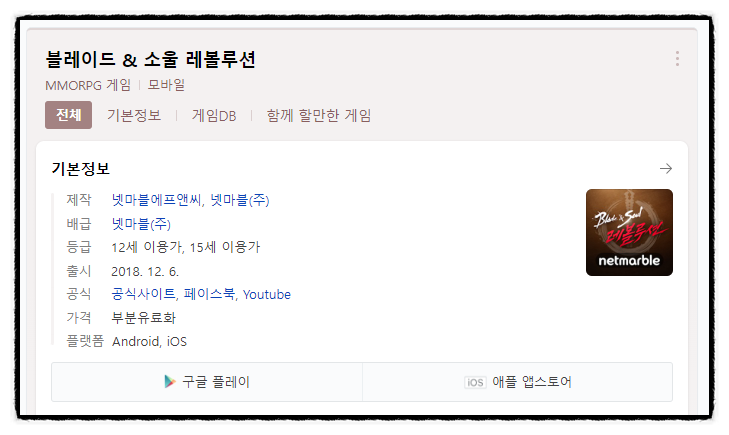
Task: Click the 기본정보 section heading
Action: [80, 168]
